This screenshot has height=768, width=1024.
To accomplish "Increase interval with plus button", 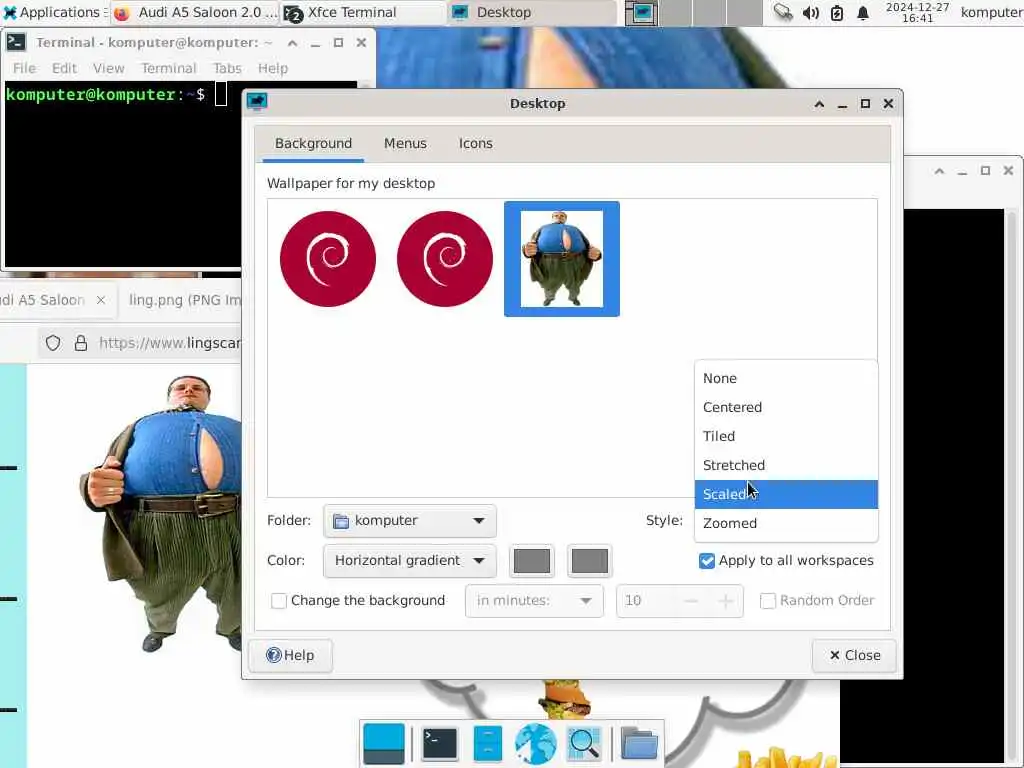I will [725, 601].
